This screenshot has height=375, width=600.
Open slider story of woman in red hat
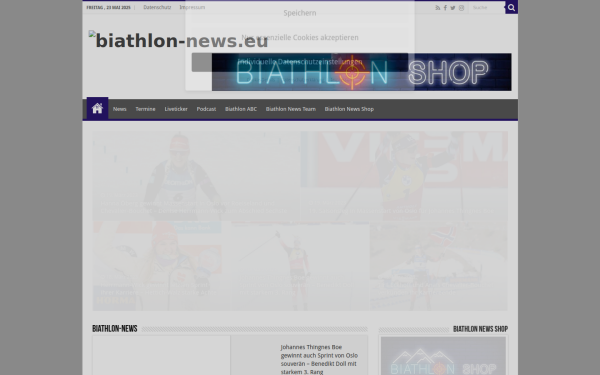[162, 266]
